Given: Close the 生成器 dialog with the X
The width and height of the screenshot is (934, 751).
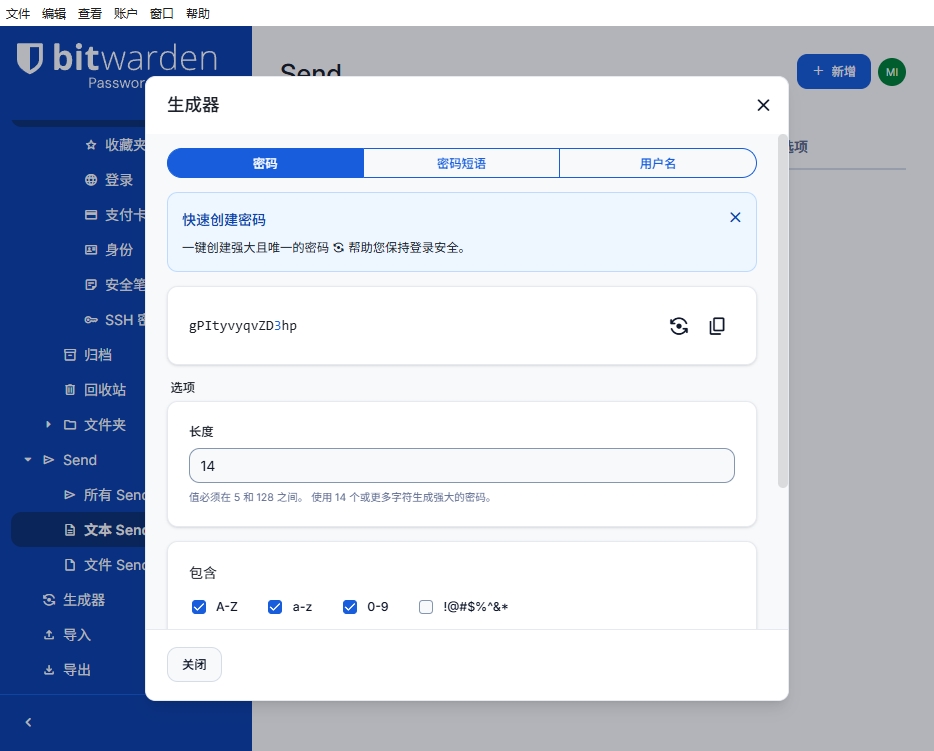Looking at the screenshot, I should pos(763,105).
